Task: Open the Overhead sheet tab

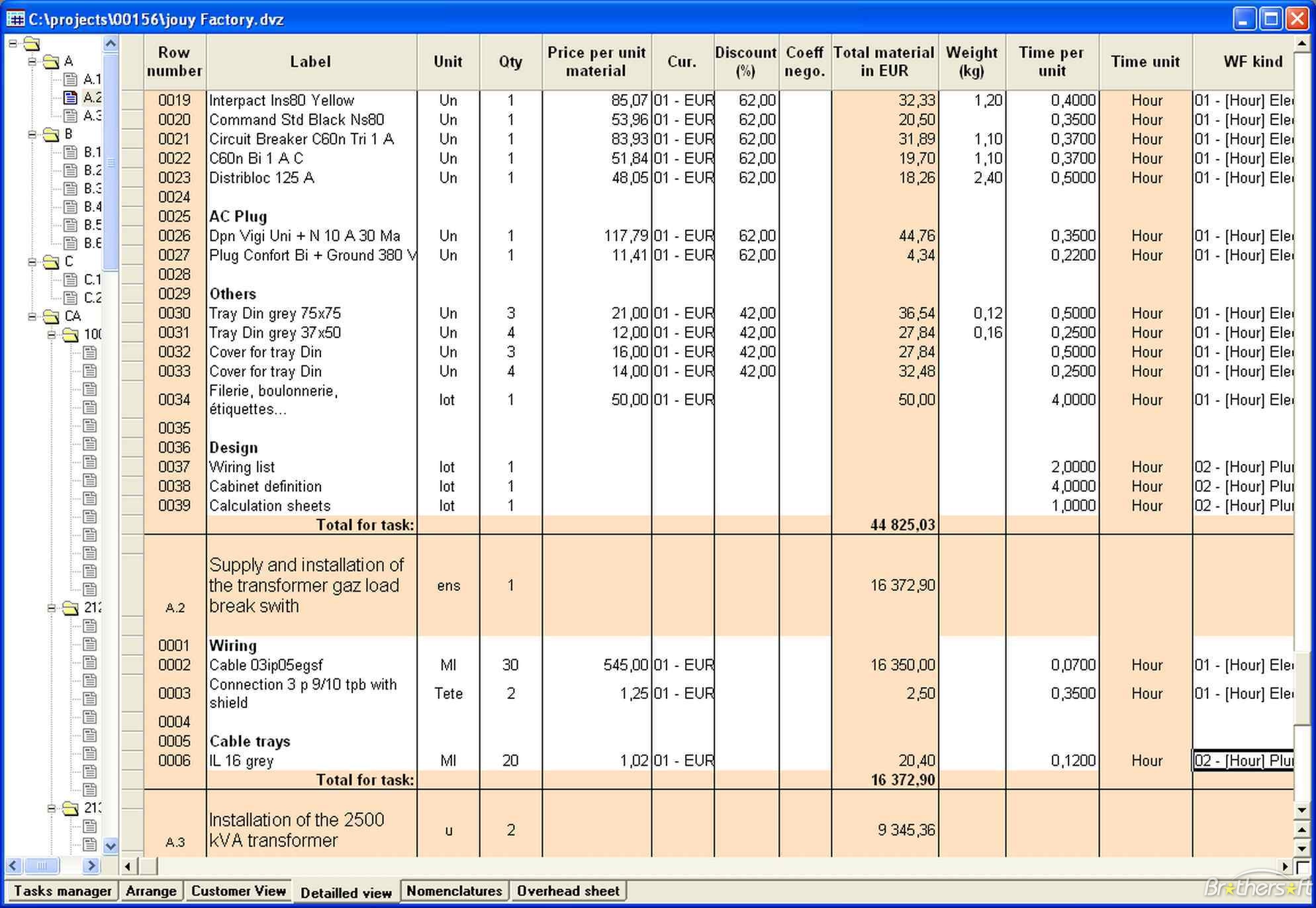Action: click(569, 891)
